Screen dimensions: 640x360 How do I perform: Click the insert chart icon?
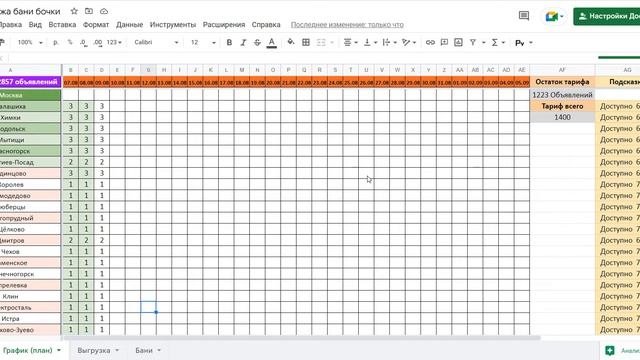coord(458,42)
